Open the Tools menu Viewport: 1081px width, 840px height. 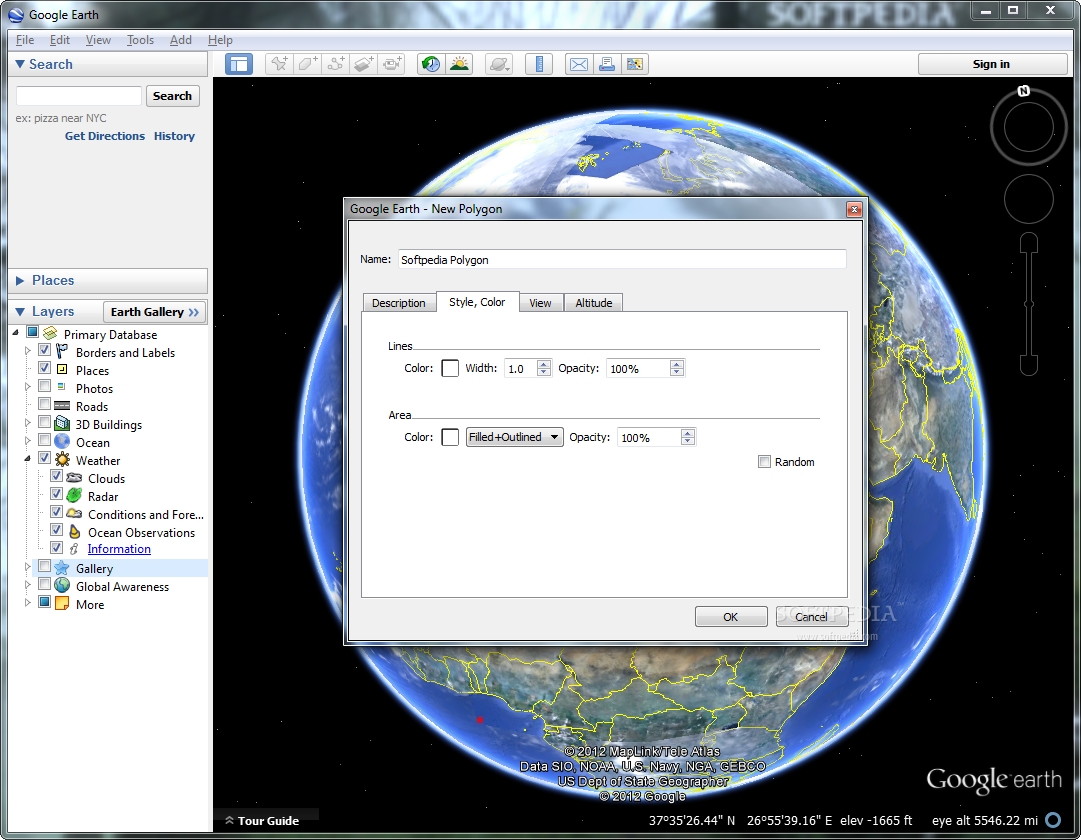point(140,40)
